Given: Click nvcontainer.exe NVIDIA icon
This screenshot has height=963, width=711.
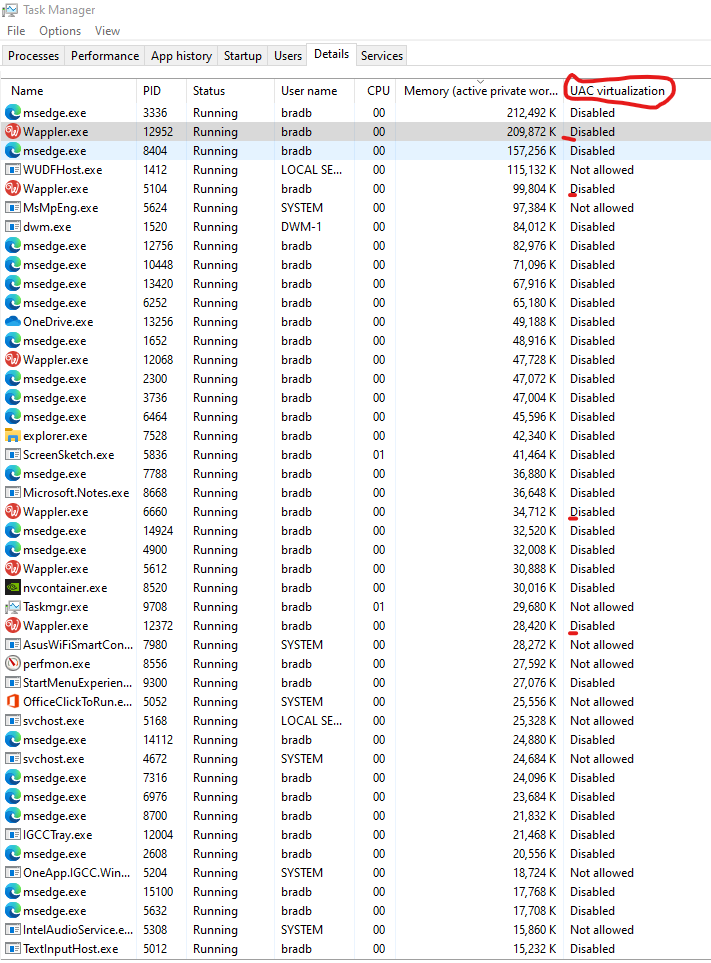Looking at the screenshot, I should coord(12,588).
